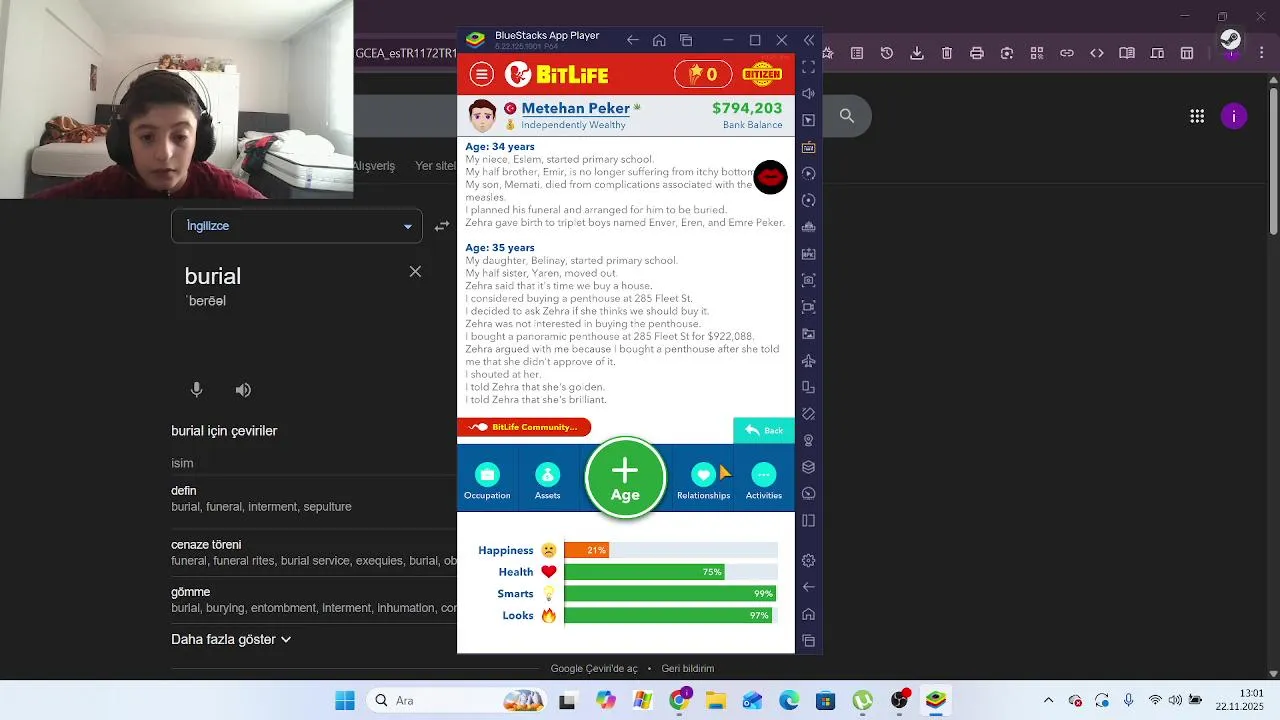Tap the green Age plus button

[x=625, y=478]
